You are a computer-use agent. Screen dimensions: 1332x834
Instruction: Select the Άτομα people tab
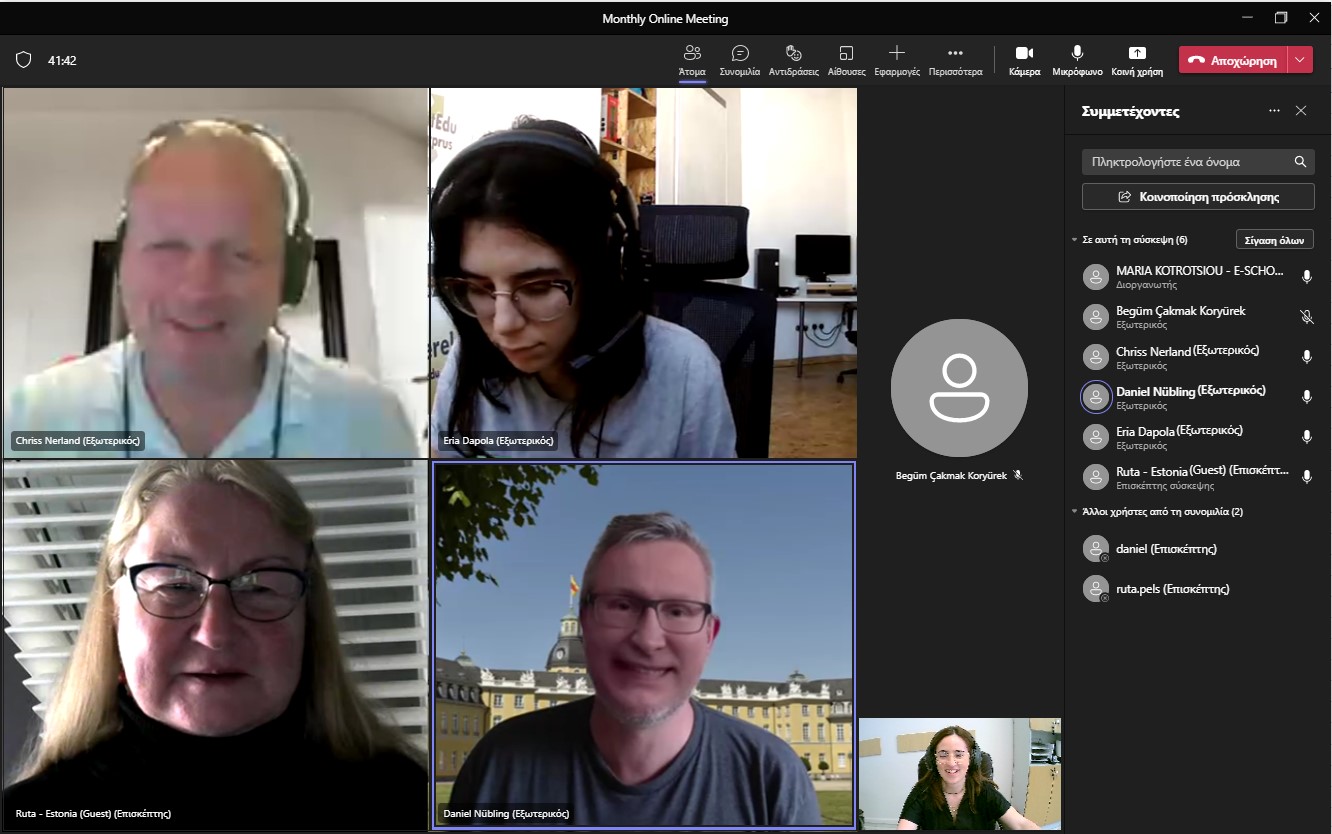pyautogui.click(x=692, y=53)
